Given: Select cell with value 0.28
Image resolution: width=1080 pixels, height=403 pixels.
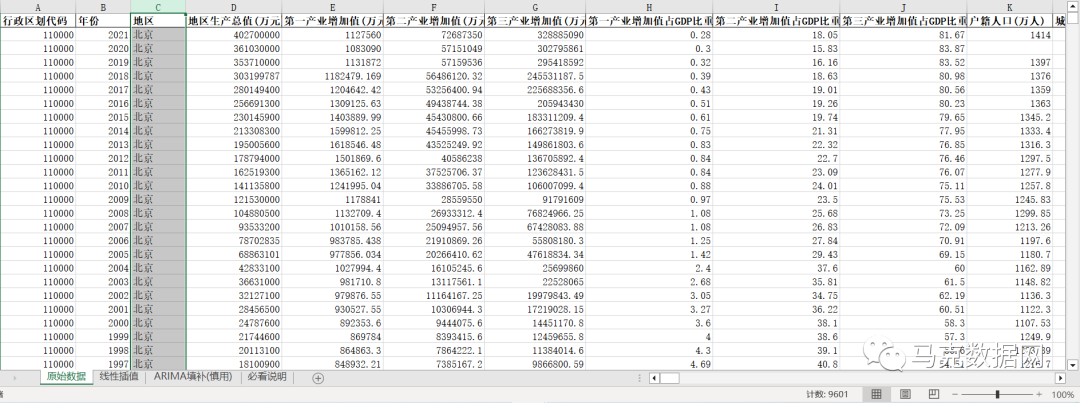Looking at the screenshot, I should [650, 34].
